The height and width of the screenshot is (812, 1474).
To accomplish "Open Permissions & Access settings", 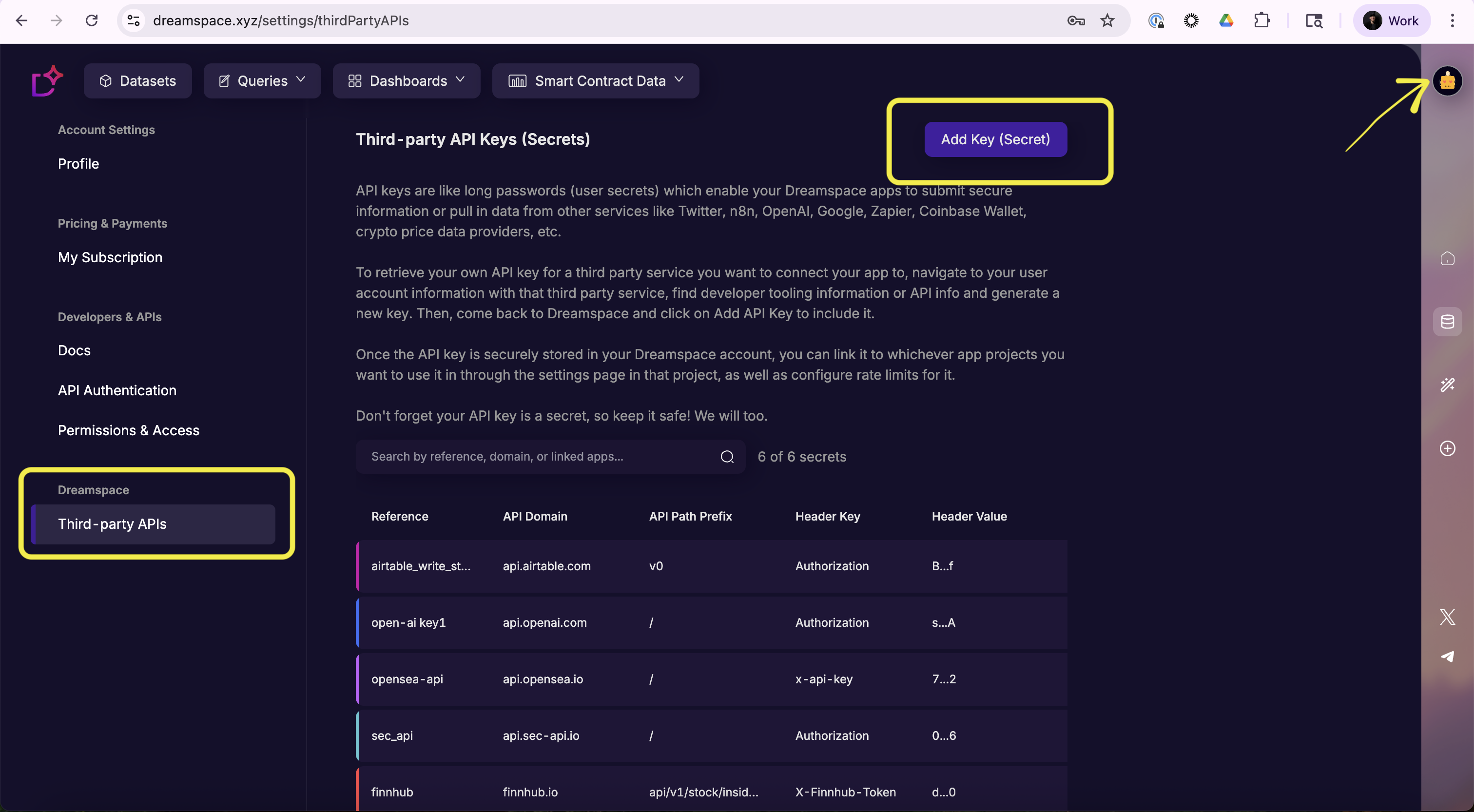I will [x=128, y=430].
